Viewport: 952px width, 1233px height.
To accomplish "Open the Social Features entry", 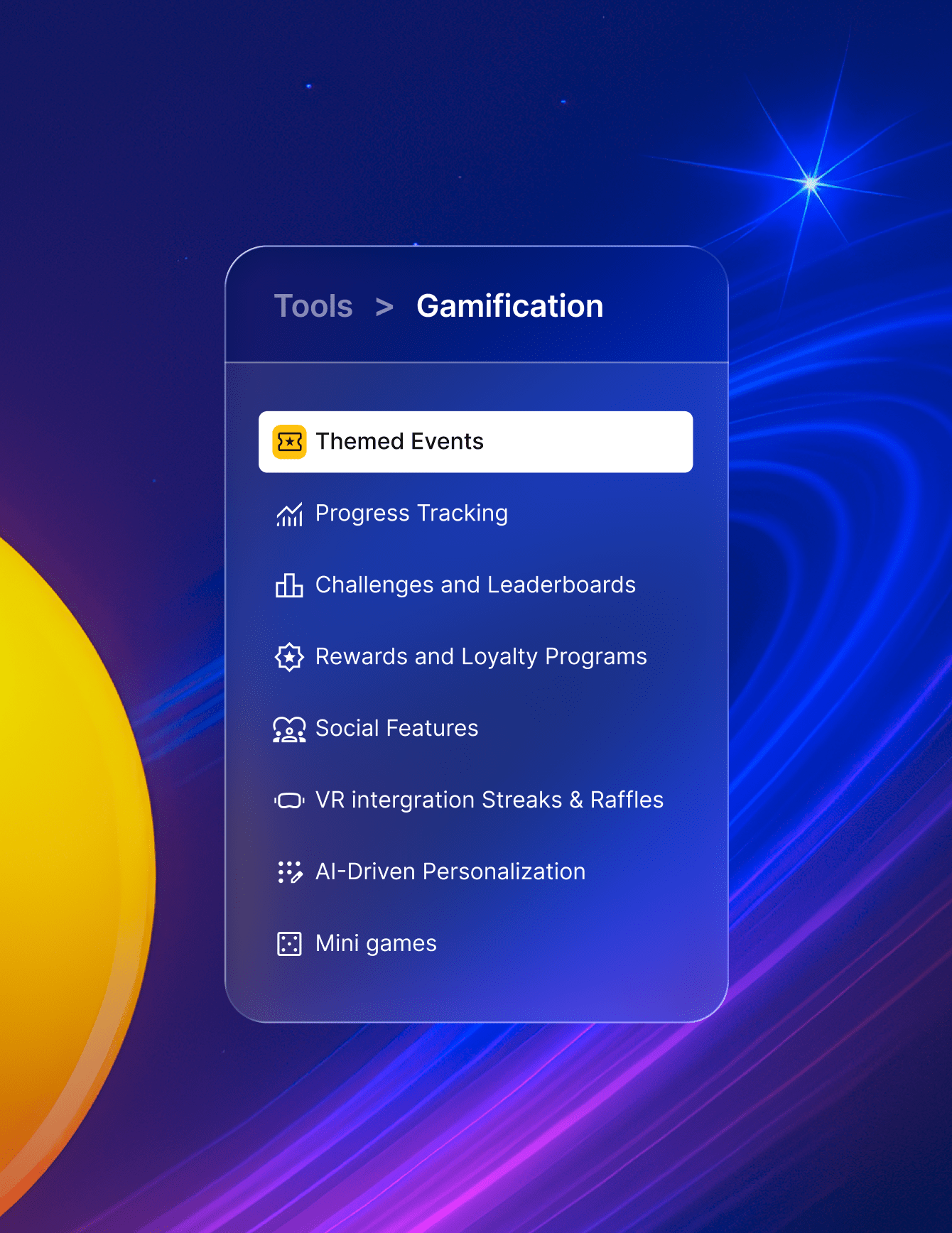I will coord(396,729).
